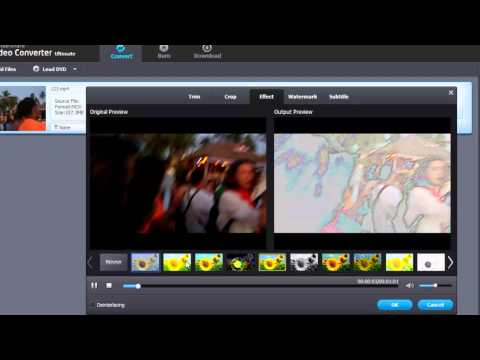Click the Add Files button

pyautogui.click(x=7, y=69)
